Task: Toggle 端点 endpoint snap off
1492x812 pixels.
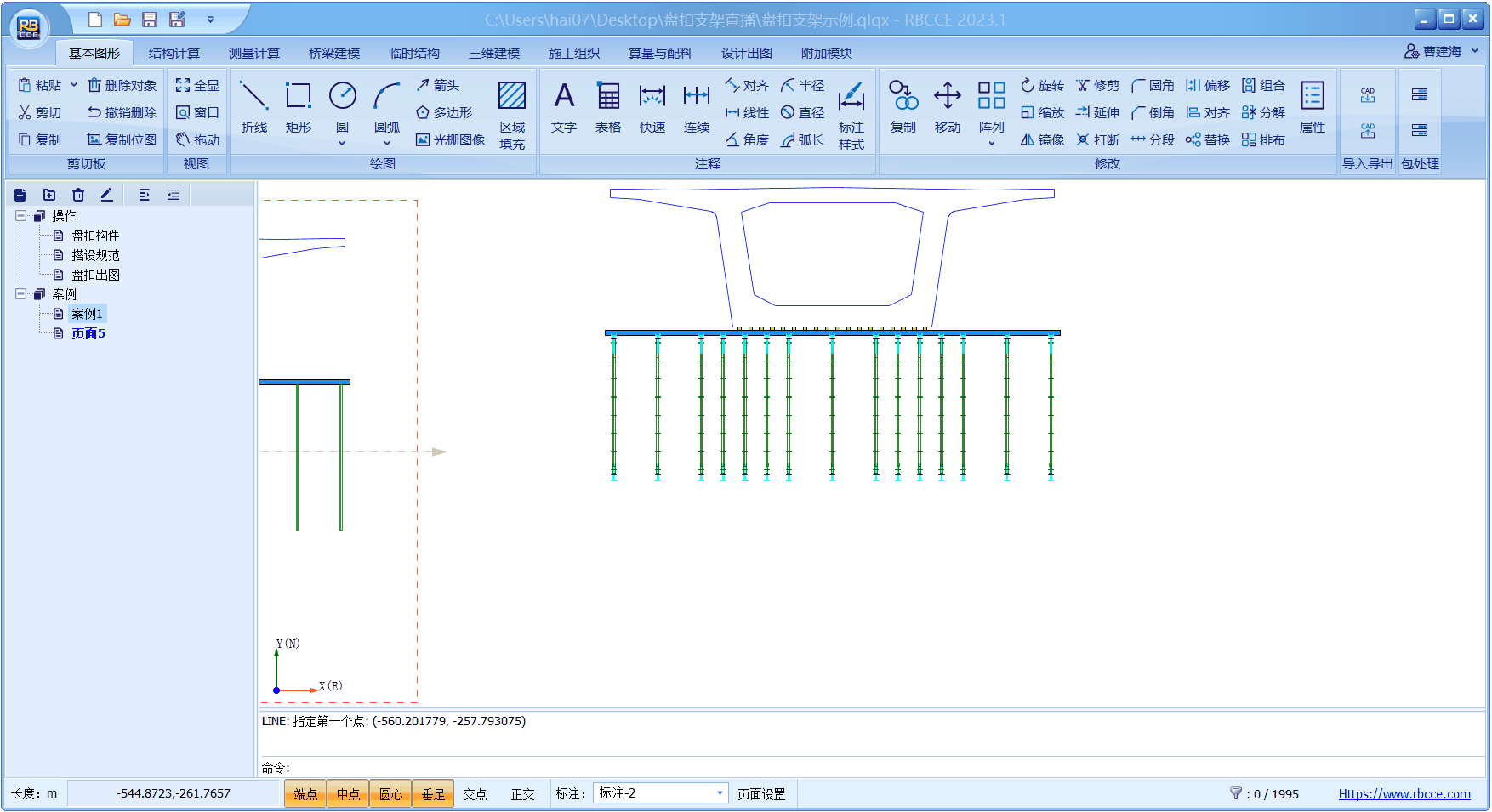Action: tap(305, 794)
